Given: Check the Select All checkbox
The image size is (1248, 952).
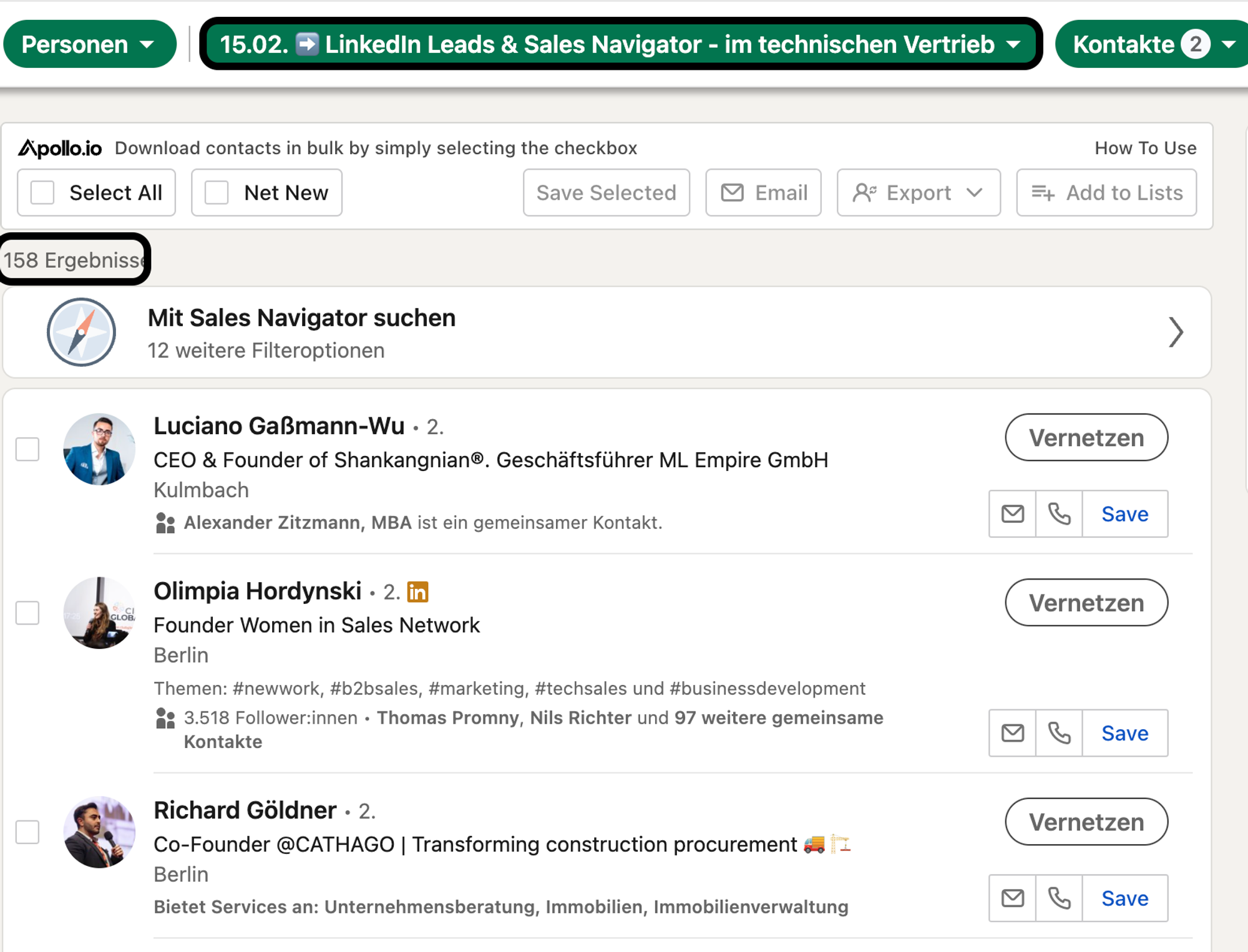Looking at the screenshot, I should (42, 192).
